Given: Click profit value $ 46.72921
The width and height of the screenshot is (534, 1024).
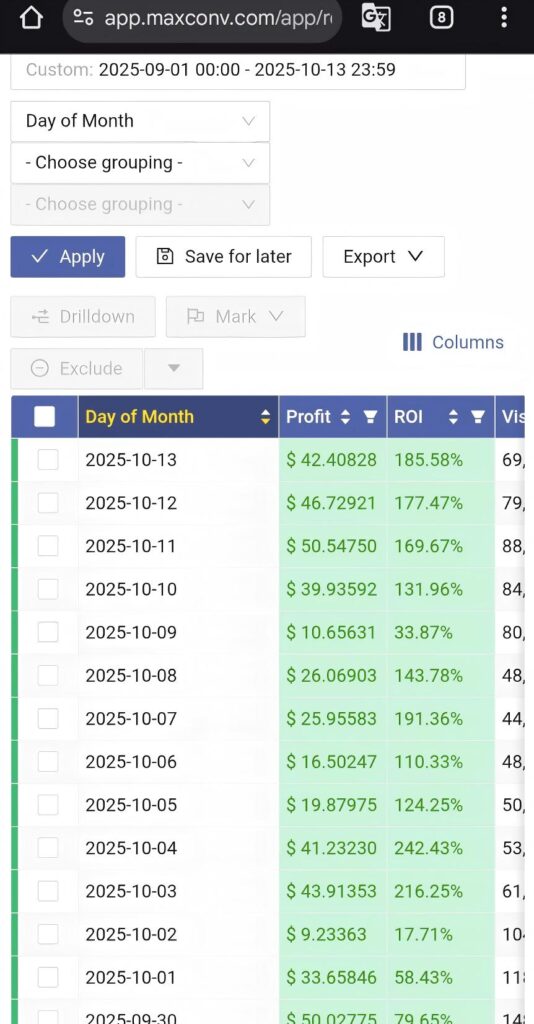Looking at the screenshot, I should pos(332,504).
